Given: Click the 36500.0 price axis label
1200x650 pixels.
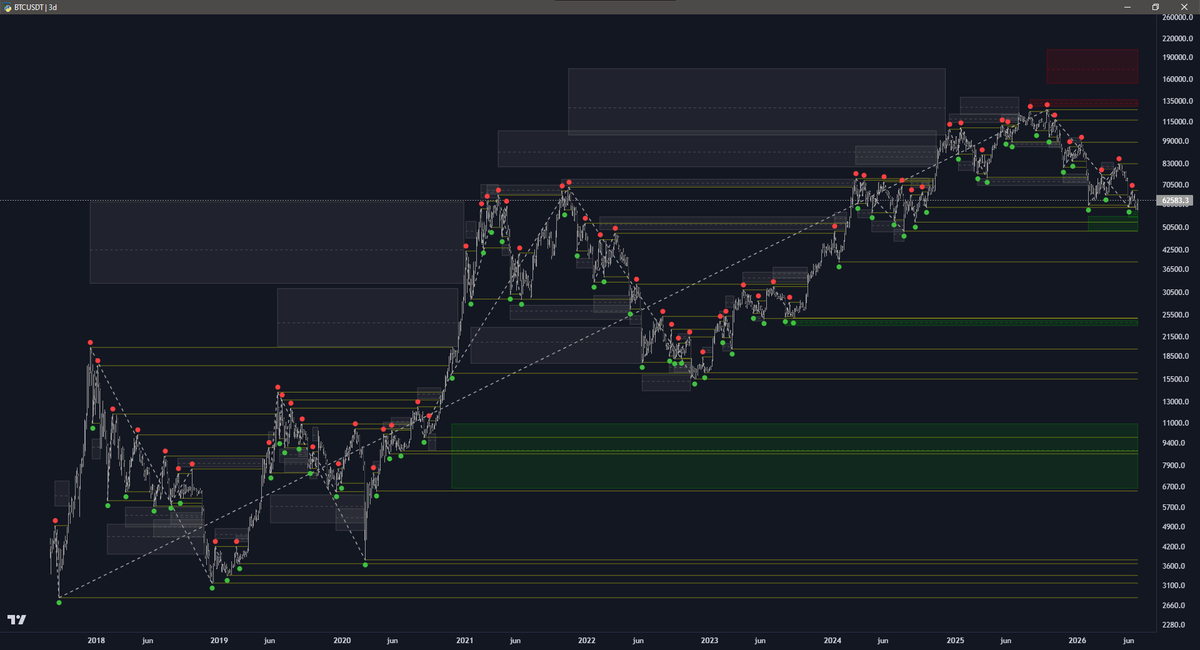Looking at the screenshot, I should tap(1176, 269).
